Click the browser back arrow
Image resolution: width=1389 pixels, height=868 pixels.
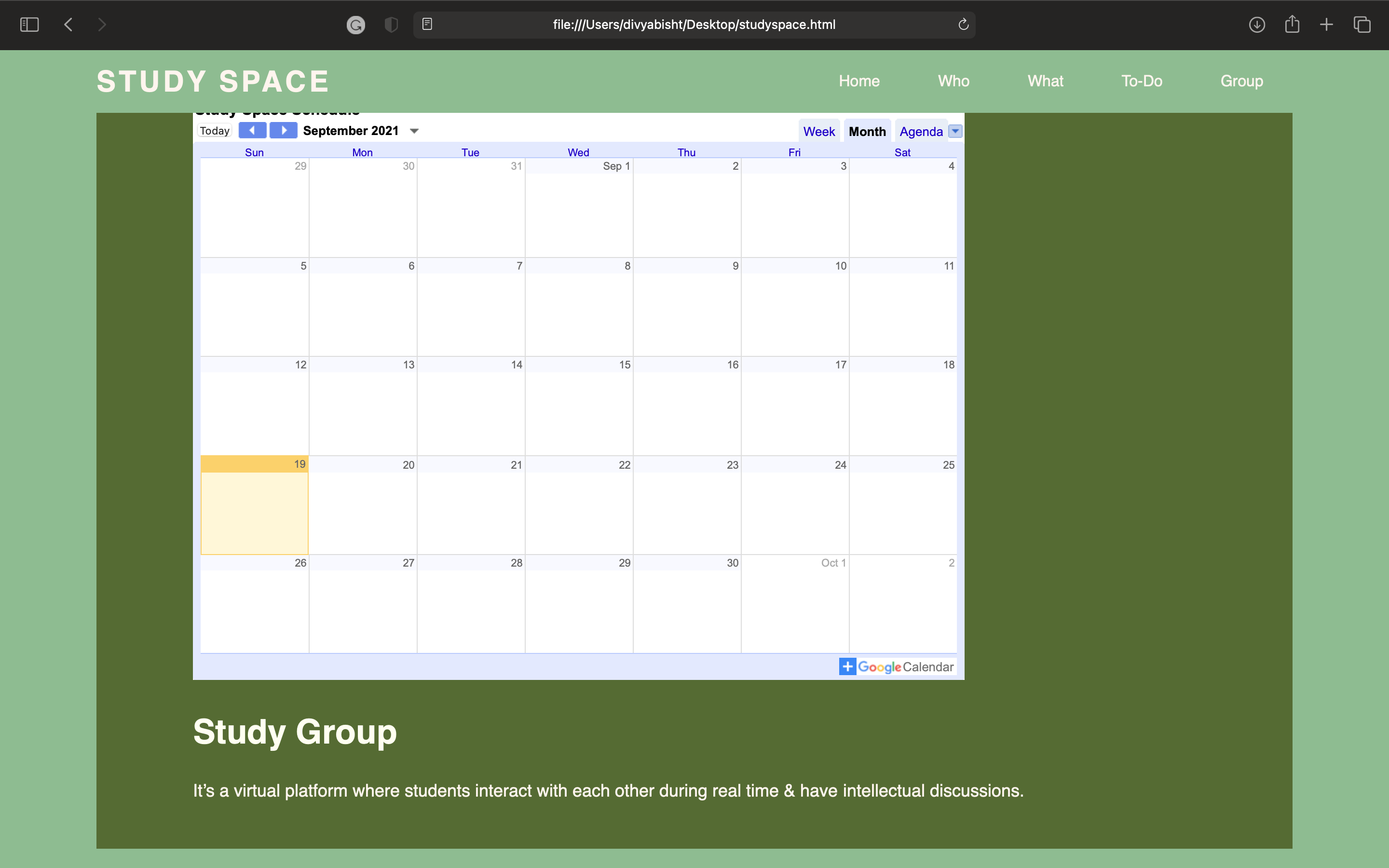tap(68, 25)
